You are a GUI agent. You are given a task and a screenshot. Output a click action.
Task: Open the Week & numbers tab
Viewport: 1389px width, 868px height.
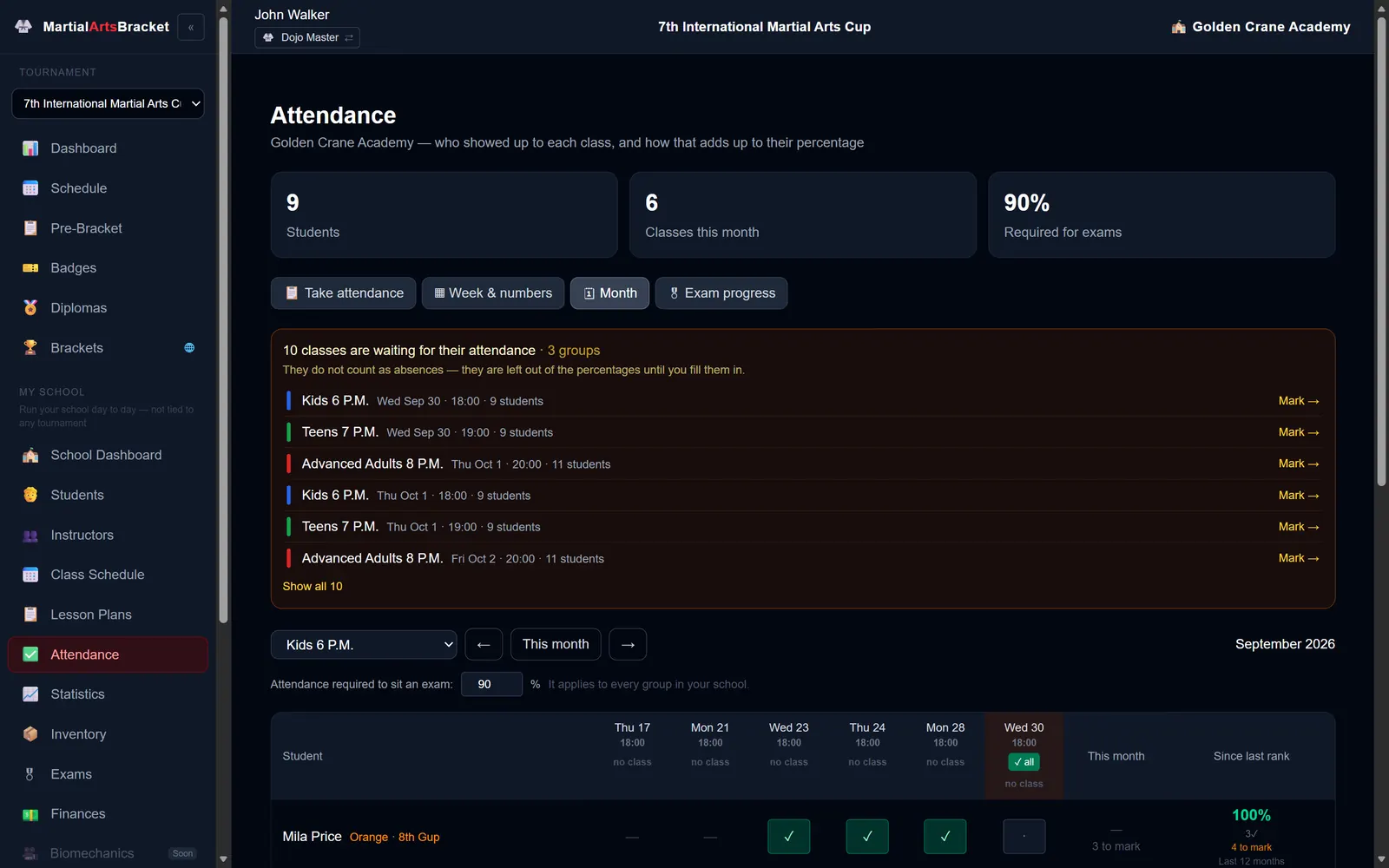click(x=493, y=293)
